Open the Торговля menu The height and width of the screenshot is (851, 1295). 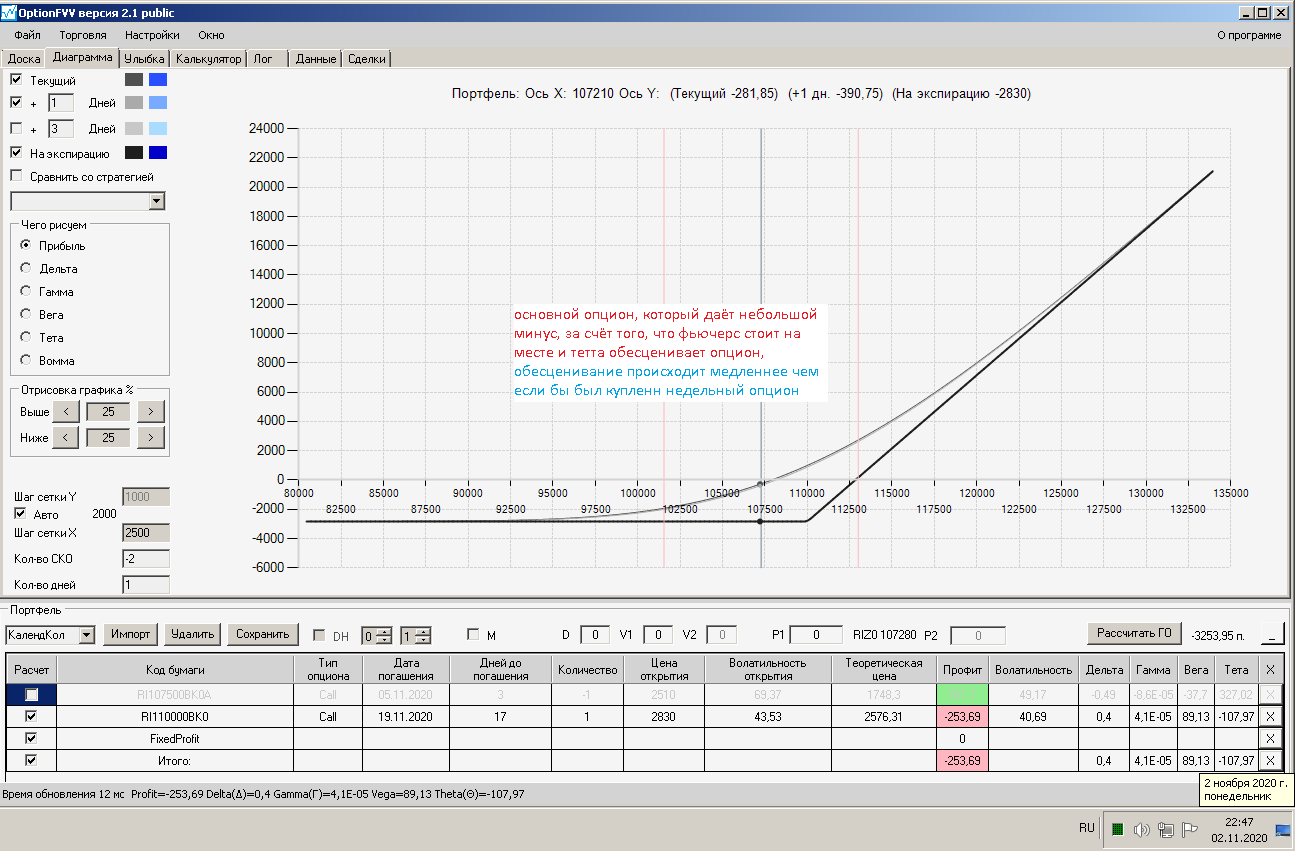(83, 35)
